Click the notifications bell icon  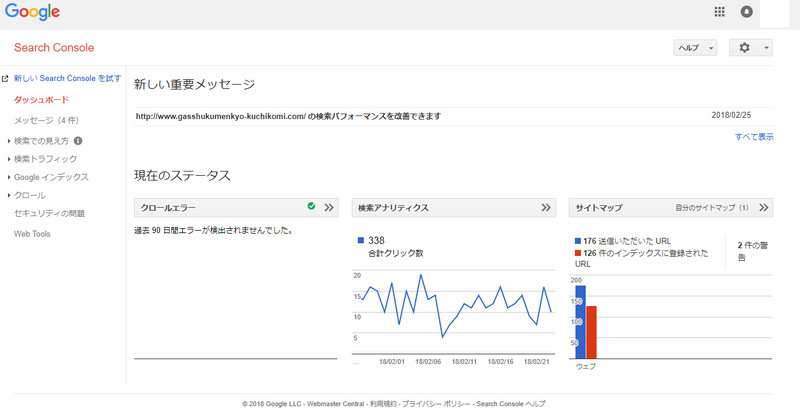click(x=746, y=12)
